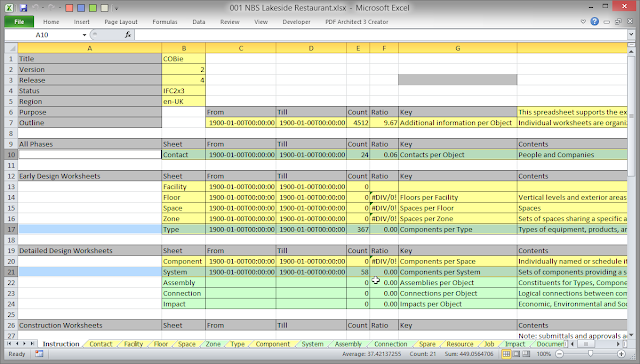
Task: Open the Data ribbon tab
Action: coord(199,22)
